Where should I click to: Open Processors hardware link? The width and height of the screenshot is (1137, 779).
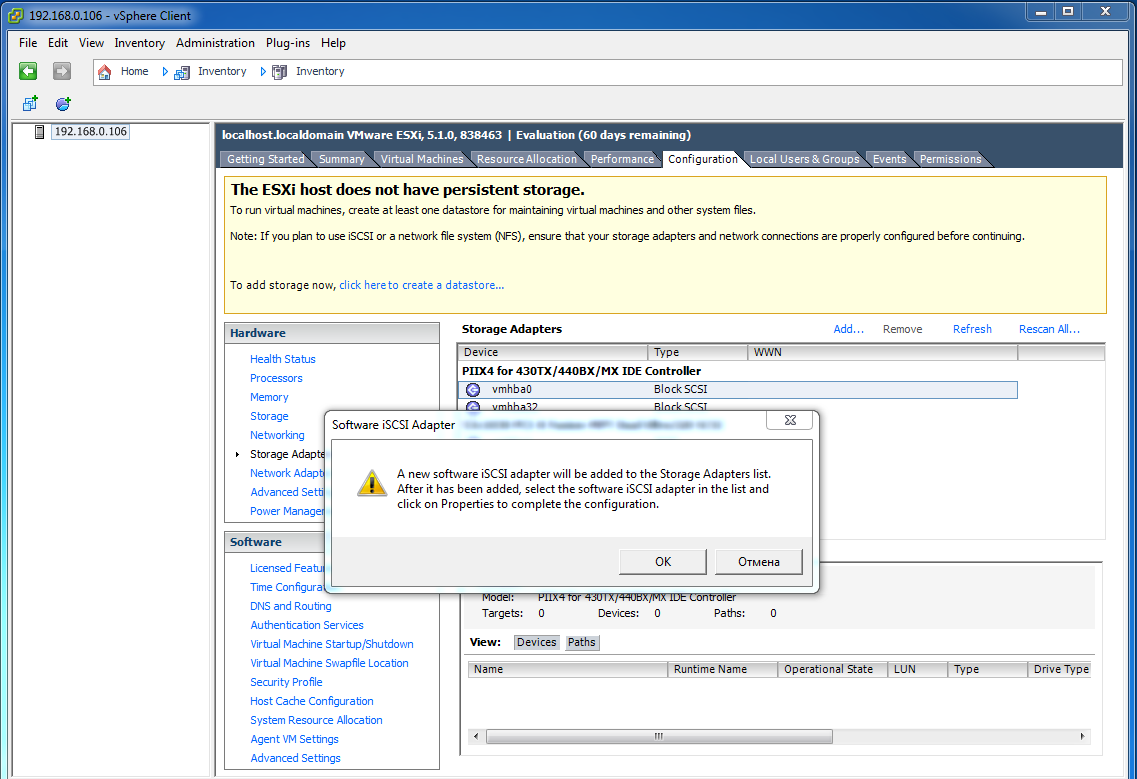[x=276, y=378]
